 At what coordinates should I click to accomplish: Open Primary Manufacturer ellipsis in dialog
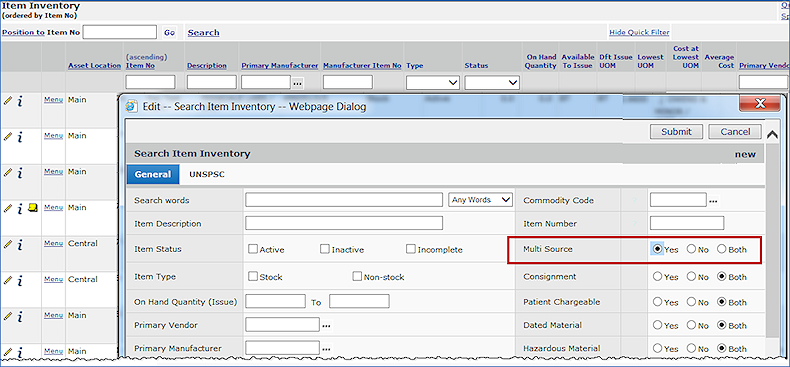(326, 349)
